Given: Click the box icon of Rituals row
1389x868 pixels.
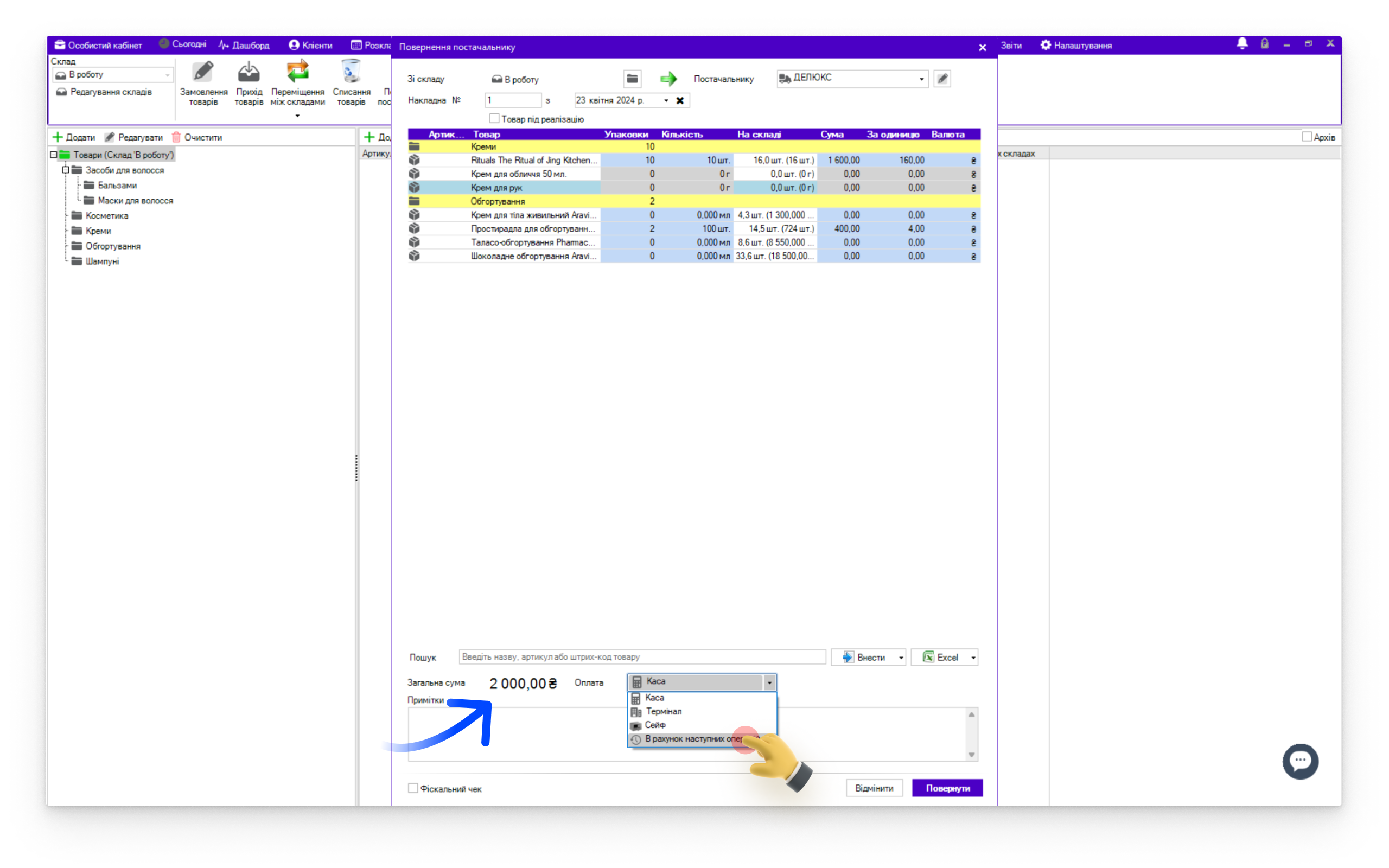Looking at the screenshot, I should (x=414, y=160).
